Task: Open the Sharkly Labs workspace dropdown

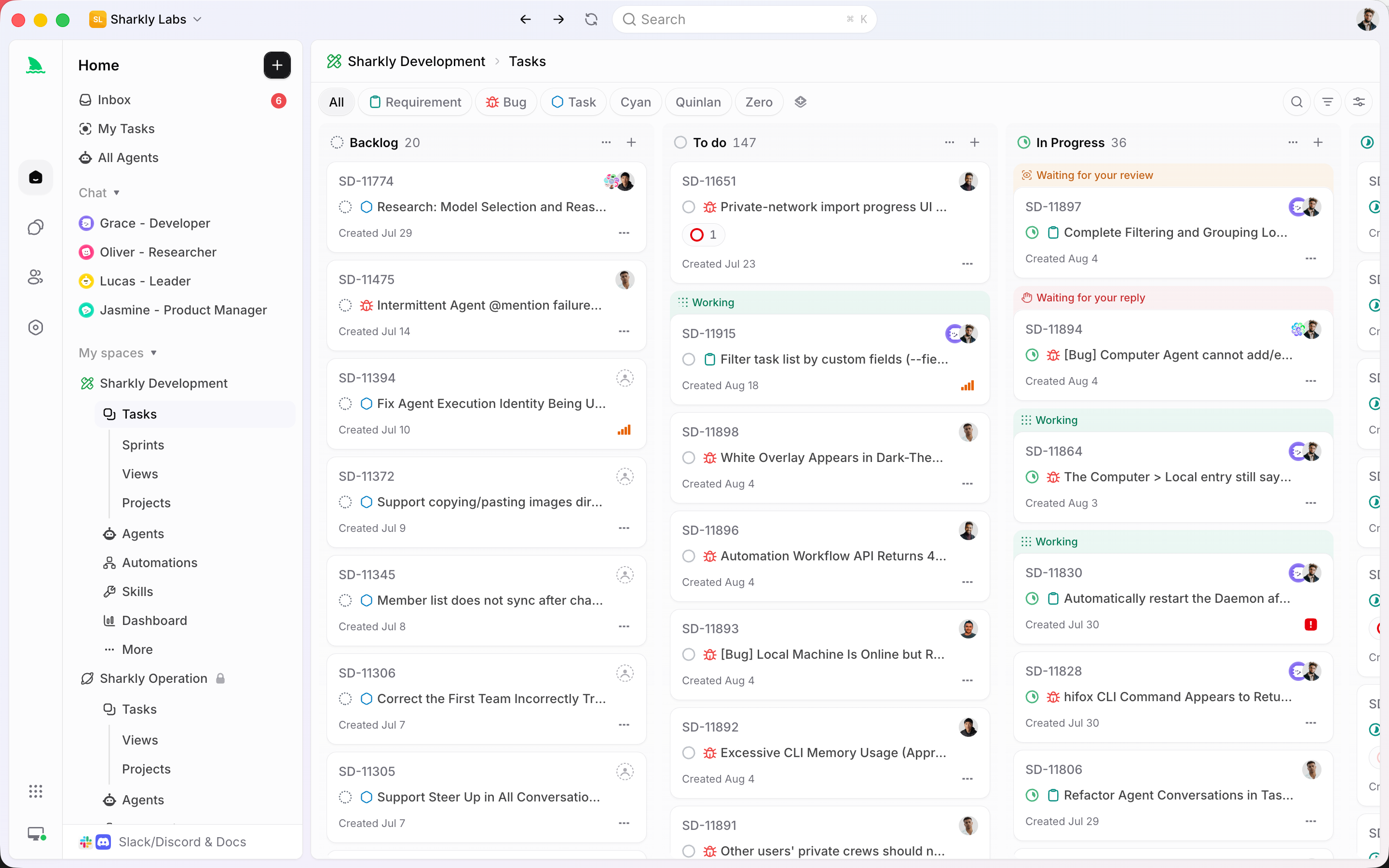Action: coord(146,19)
